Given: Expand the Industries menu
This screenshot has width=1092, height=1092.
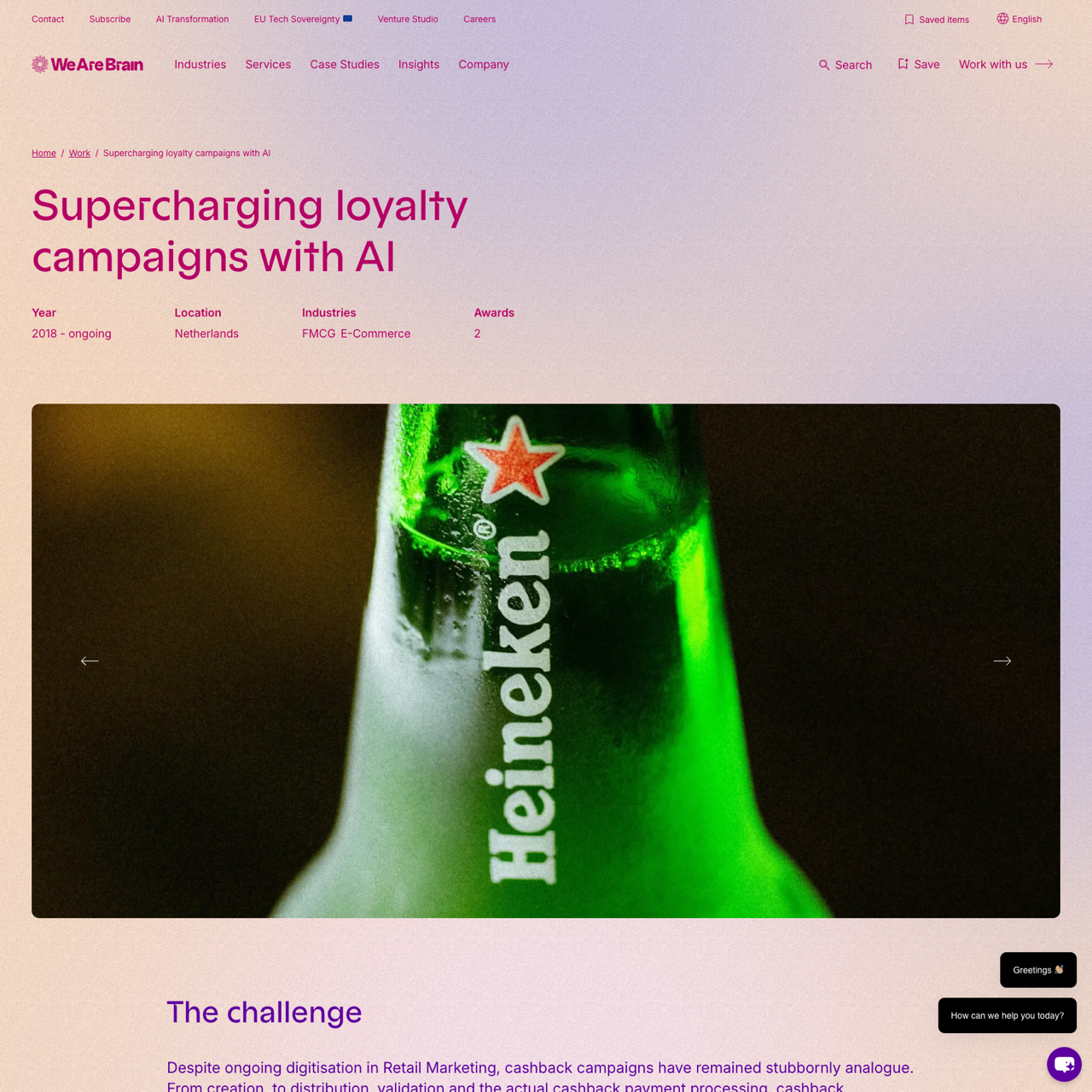Looking at the screenshot, I should [200, 64].
